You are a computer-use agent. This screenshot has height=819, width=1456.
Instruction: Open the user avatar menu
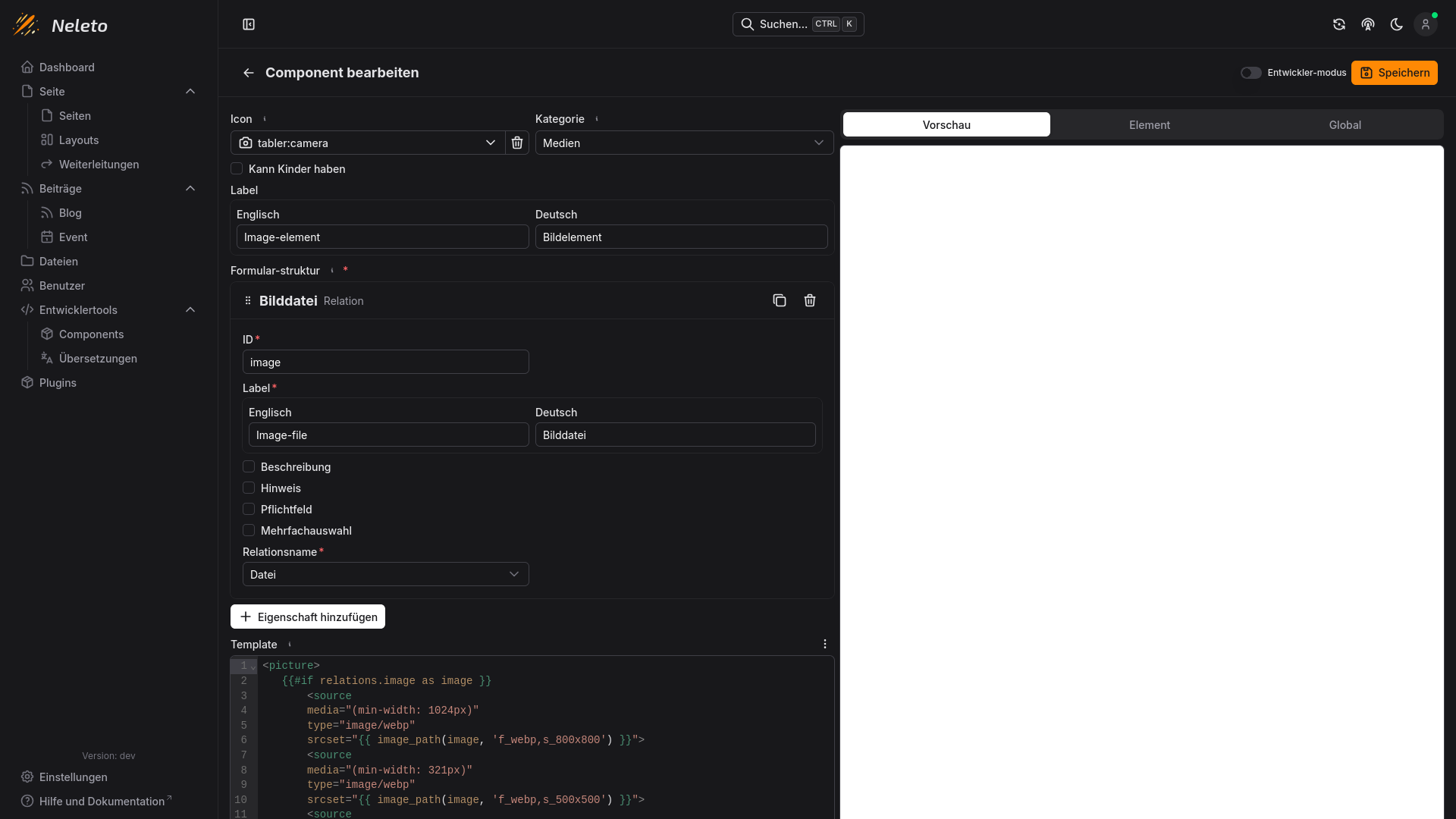(1425, 24)
